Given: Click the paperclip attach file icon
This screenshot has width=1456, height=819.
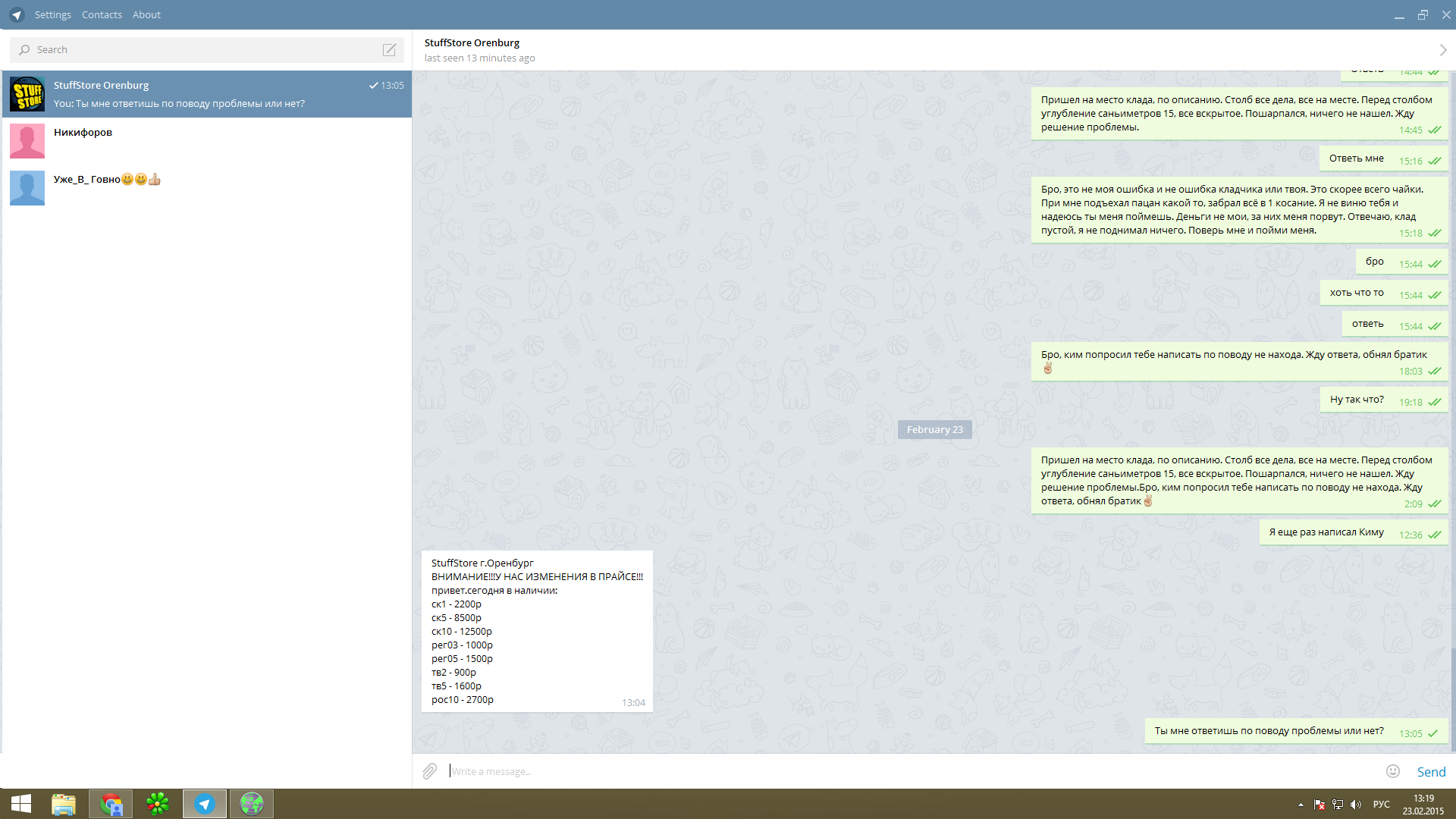Looking at the screenshot, I should coord(430,771).
